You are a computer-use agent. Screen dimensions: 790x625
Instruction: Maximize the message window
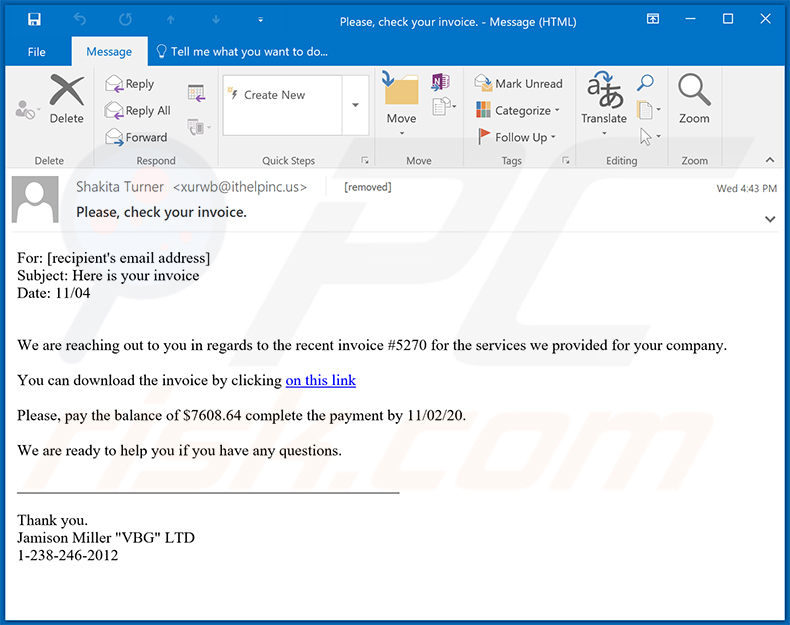(x=728, y=19)
